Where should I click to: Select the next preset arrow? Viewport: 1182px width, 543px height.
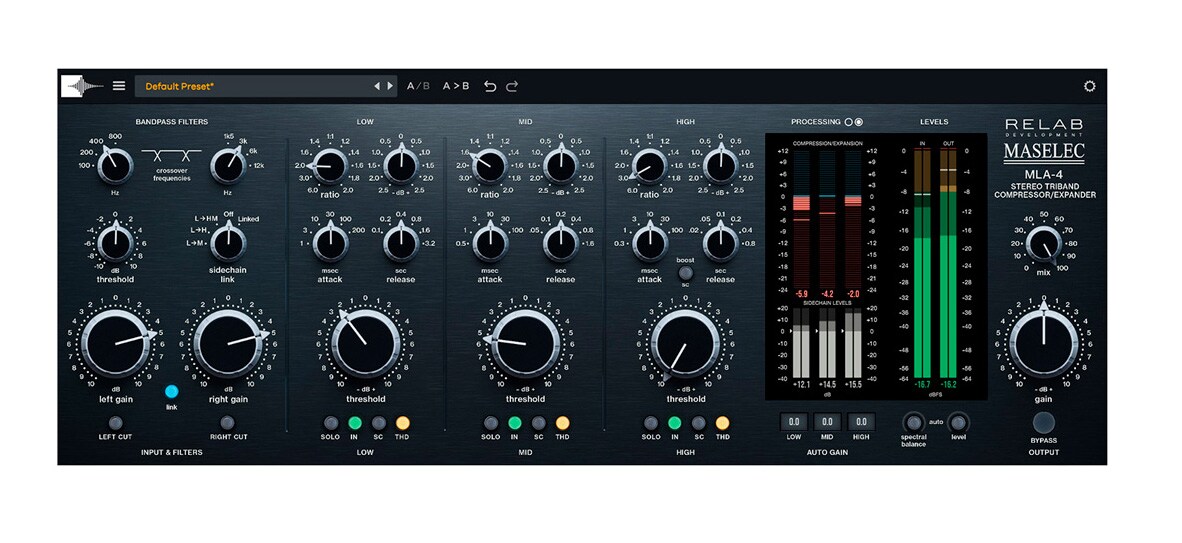click(x=390, y=86)
